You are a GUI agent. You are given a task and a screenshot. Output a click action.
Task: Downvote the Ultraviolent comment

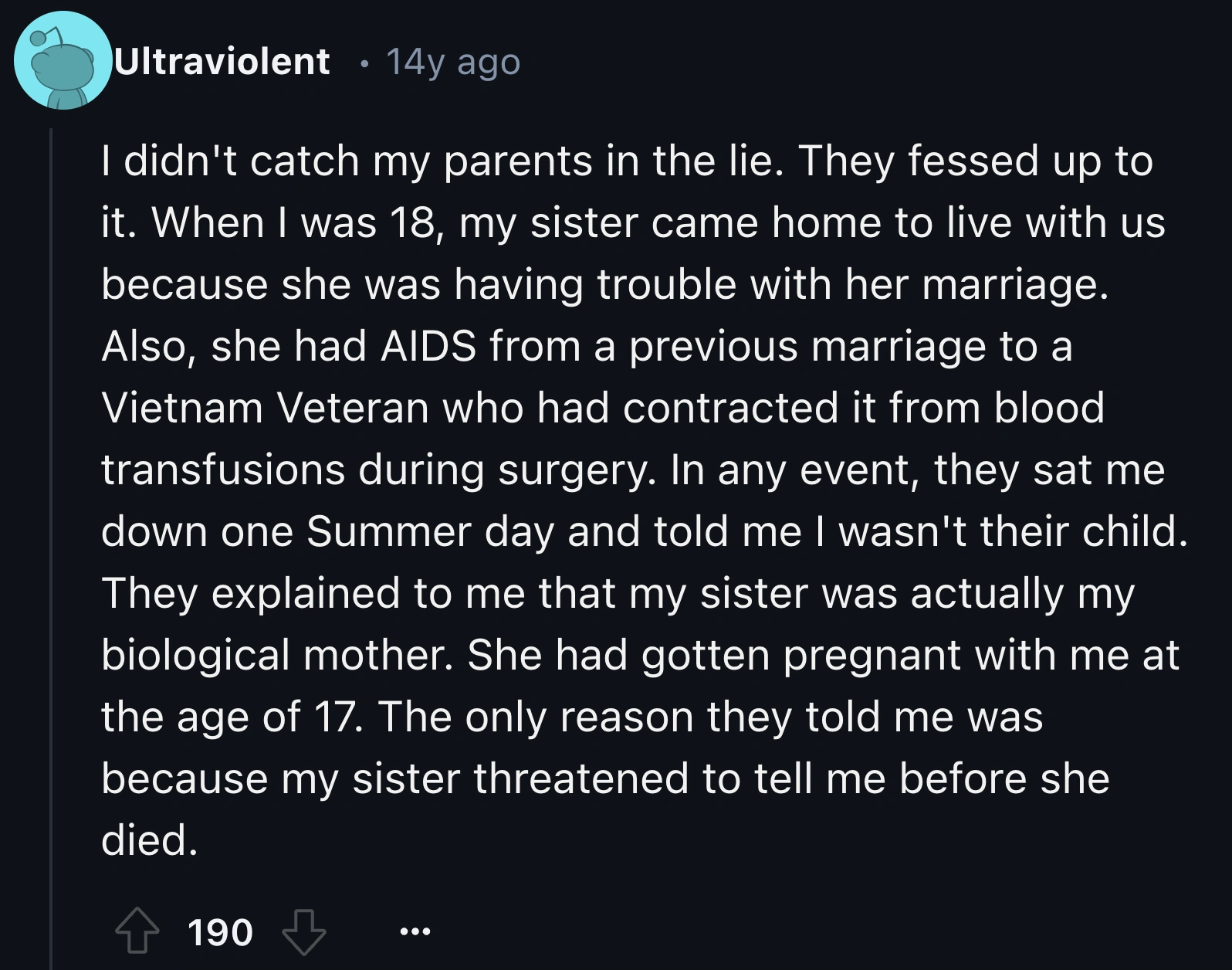tap(303, 931)
